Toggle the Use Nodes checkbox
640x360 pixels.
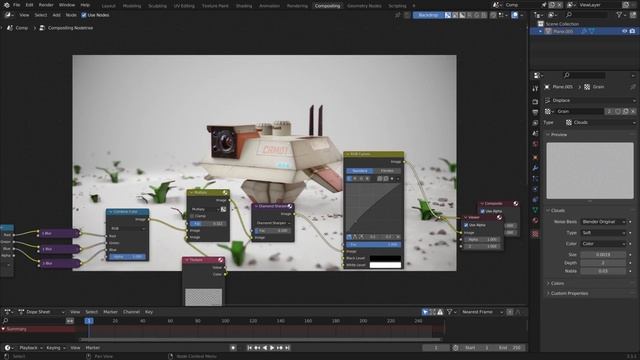[84, 15]
